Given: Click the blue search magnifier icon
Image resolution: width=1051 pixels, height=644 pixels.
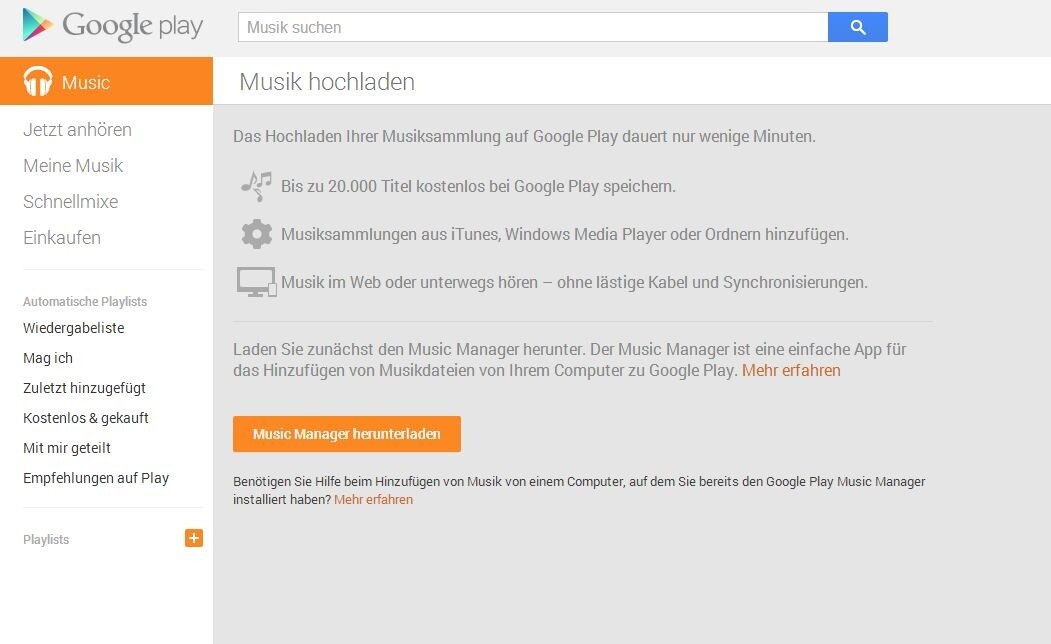Looking at the screenshot, I should (x=857, y=27).
